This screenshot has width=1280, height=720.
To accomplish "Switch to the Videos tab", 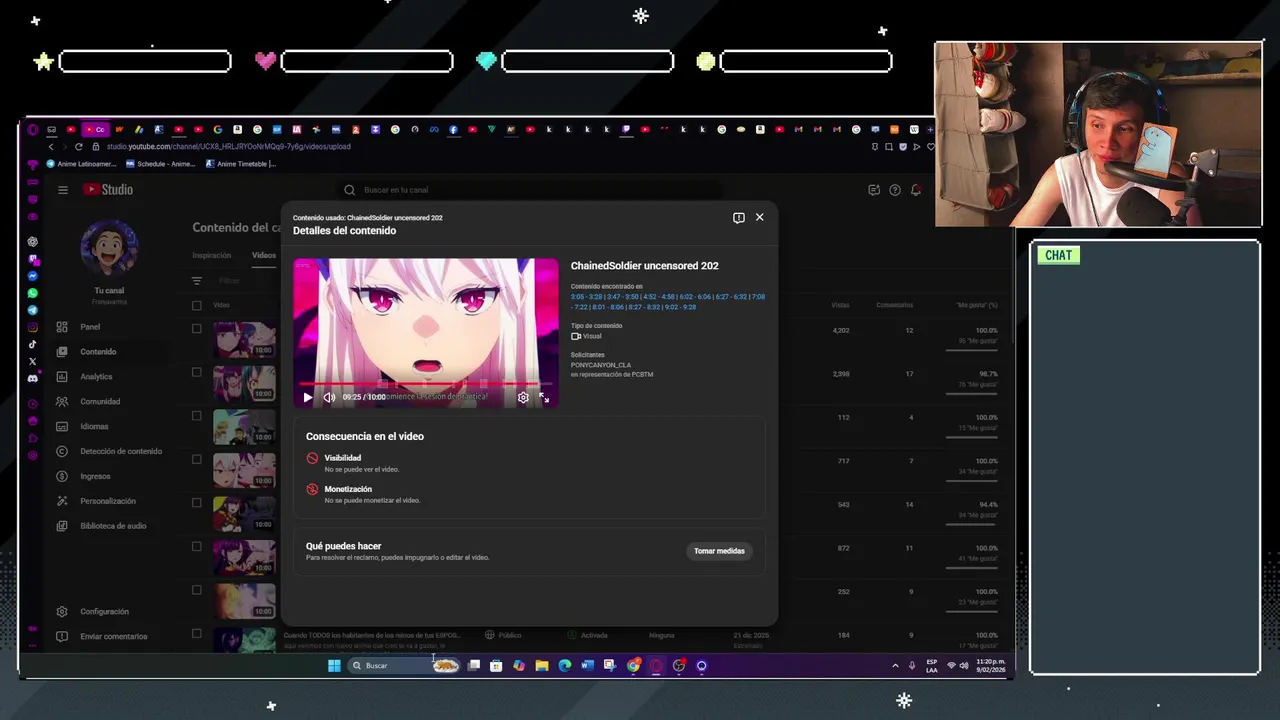I will pos(264,256).
